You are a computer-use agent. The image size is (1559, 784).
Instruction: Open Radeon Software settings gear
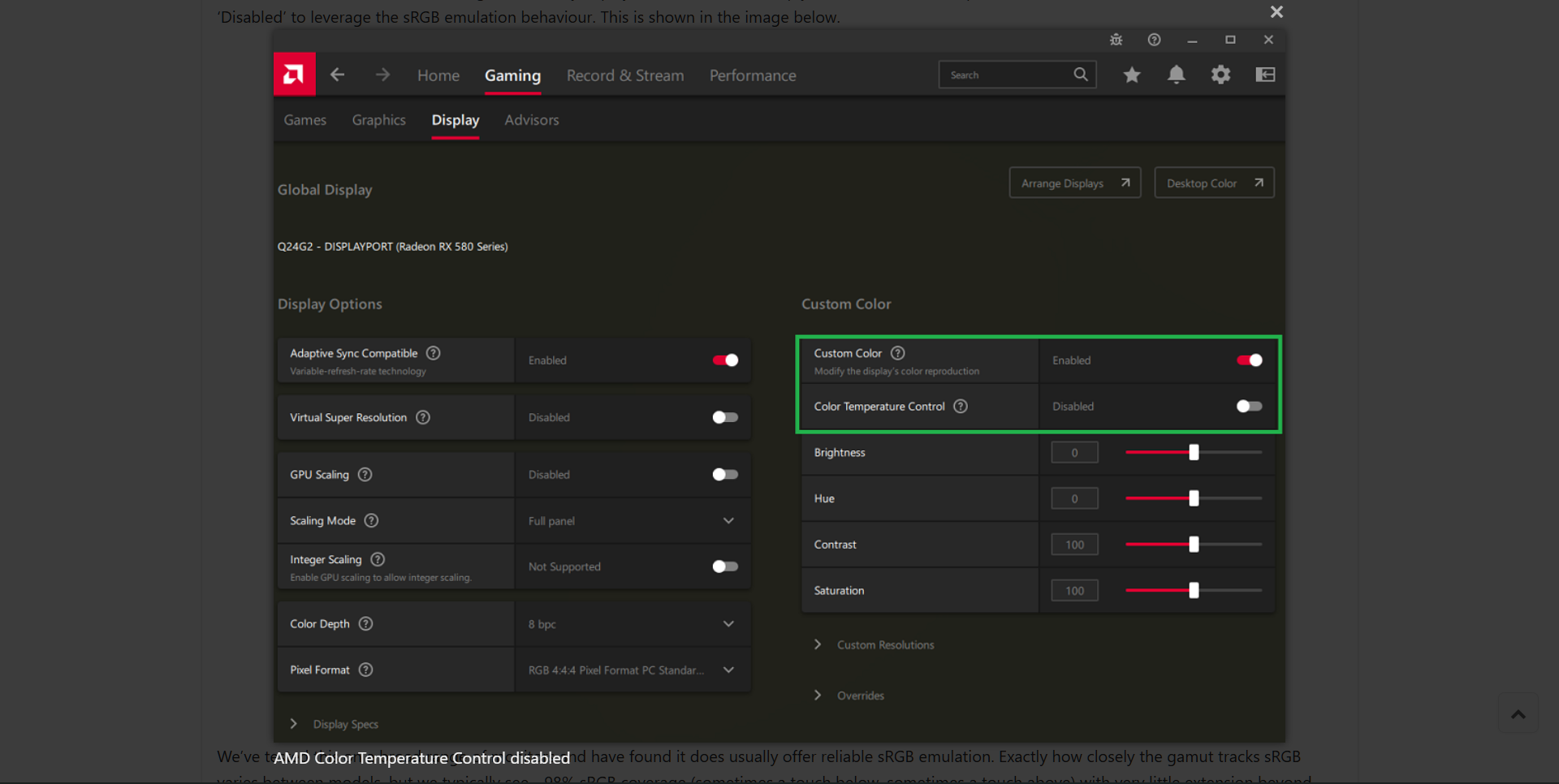(x=1220, y=74)
